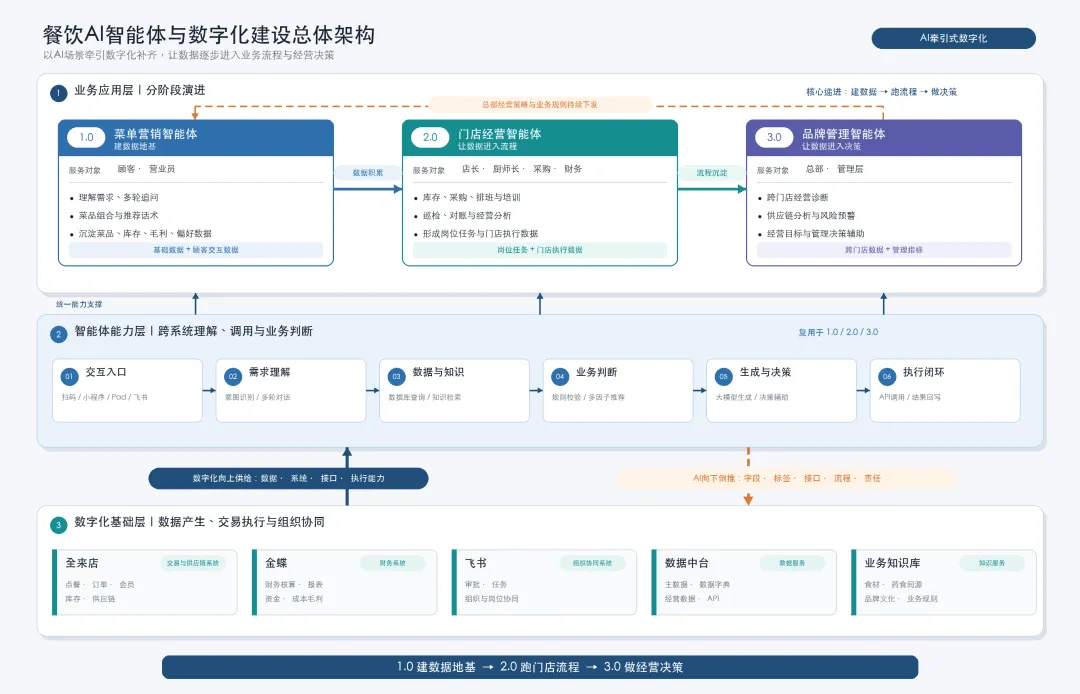1080x694 pixels.
Task: Click '大模型生成 / 决策辅助' subtitle
Action: point(752,397)
